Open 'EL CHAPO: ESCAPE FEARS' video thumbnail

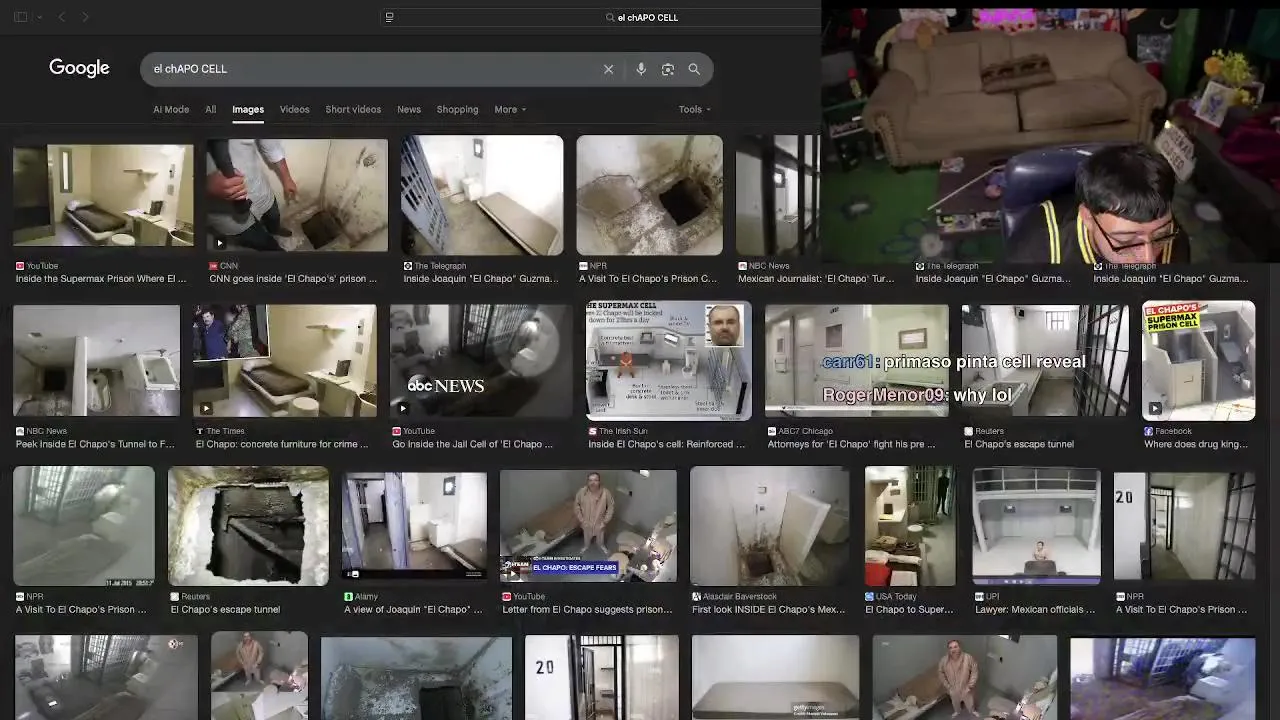pyautogui.click(x=588, y=526)
